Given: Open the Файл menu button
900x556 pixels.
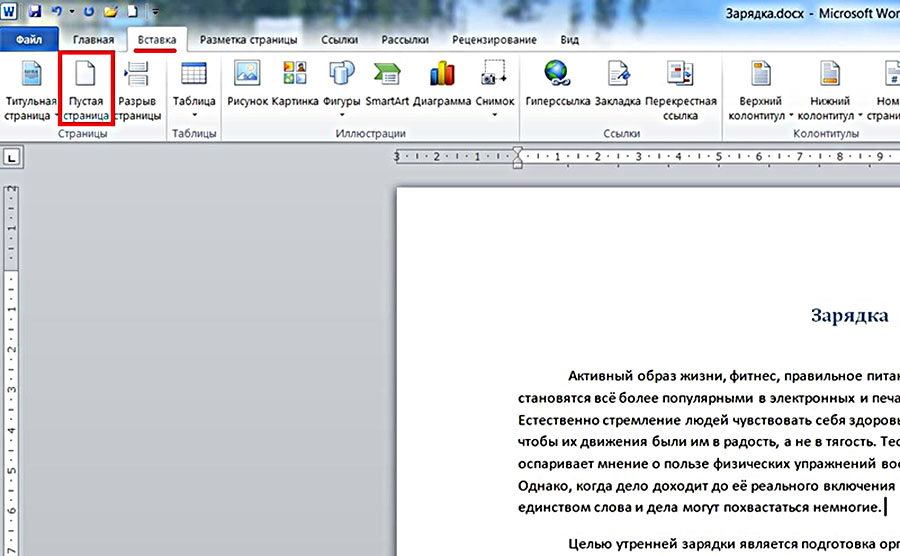Looking at the screenshot, I should pos(28,40).
